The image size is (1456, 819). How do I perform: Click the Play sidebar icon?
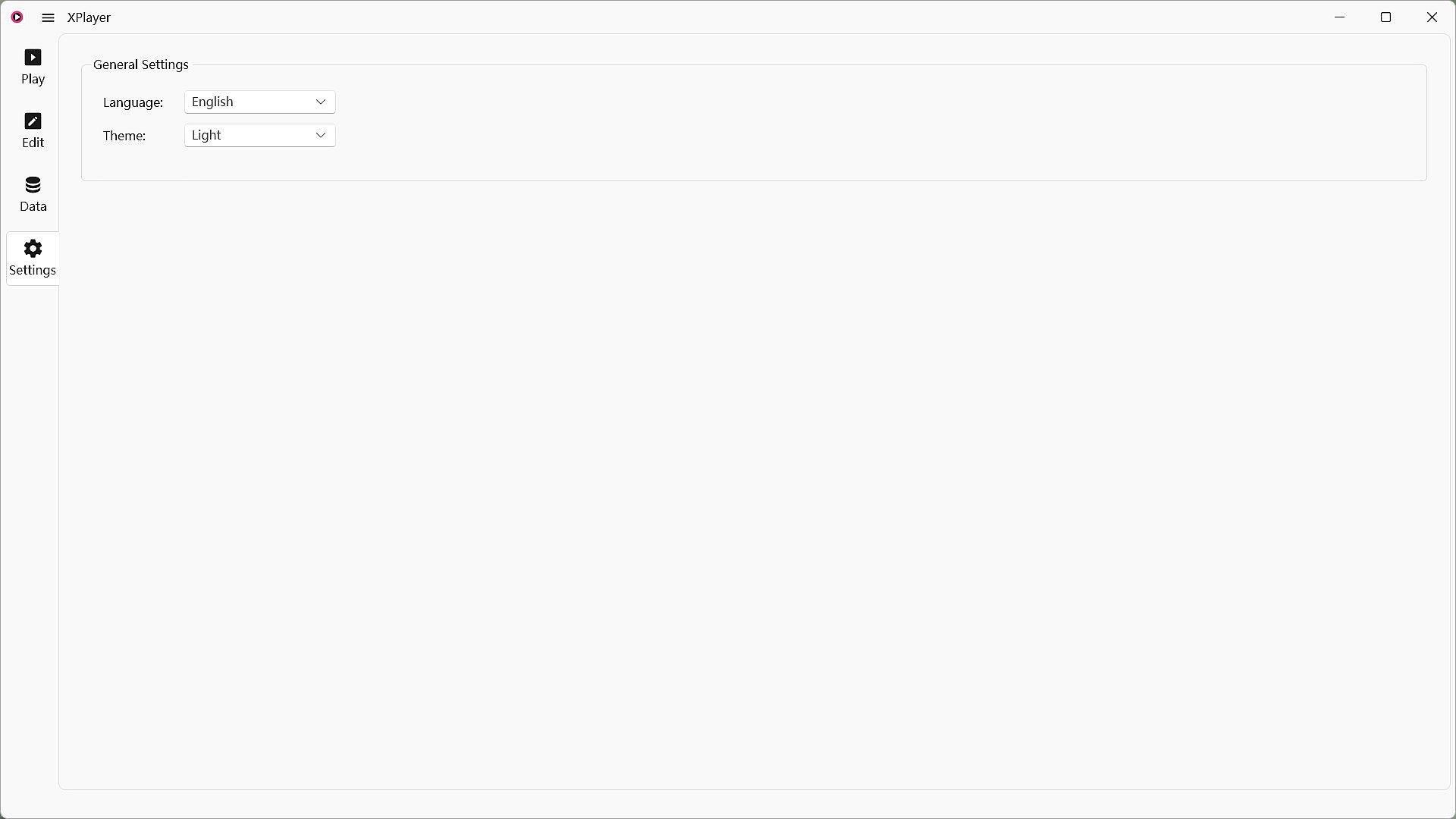(33, 58)
